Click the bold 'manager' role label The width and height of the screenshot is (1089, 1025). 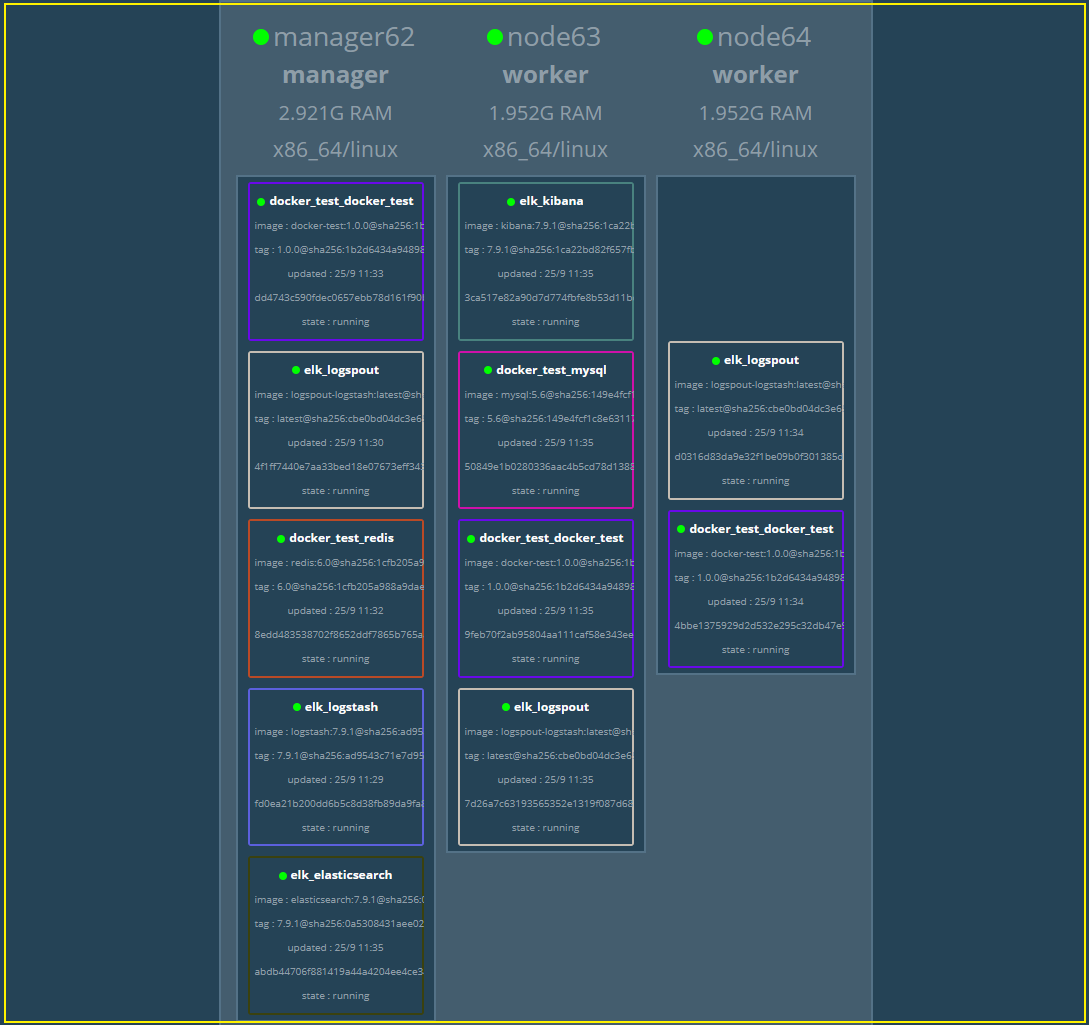pyautogui.click(x=335, y=75)
